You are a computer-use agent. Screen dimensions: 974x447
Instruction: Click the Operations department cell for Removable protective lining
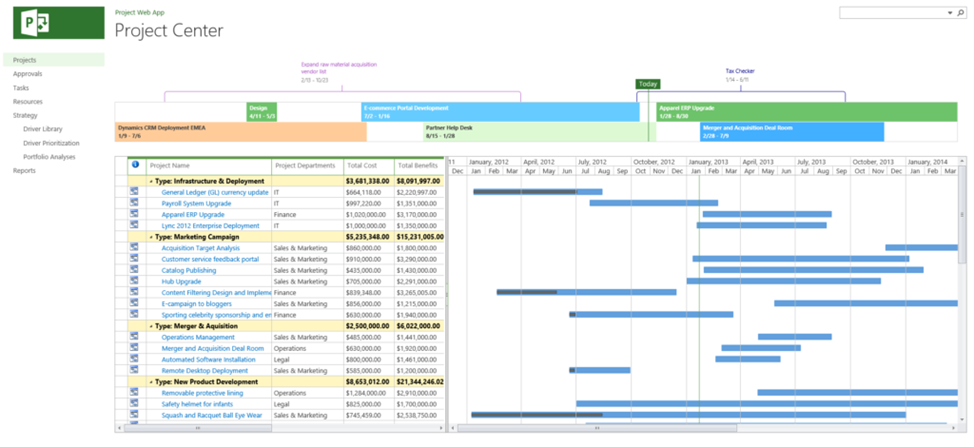[307, 393]
